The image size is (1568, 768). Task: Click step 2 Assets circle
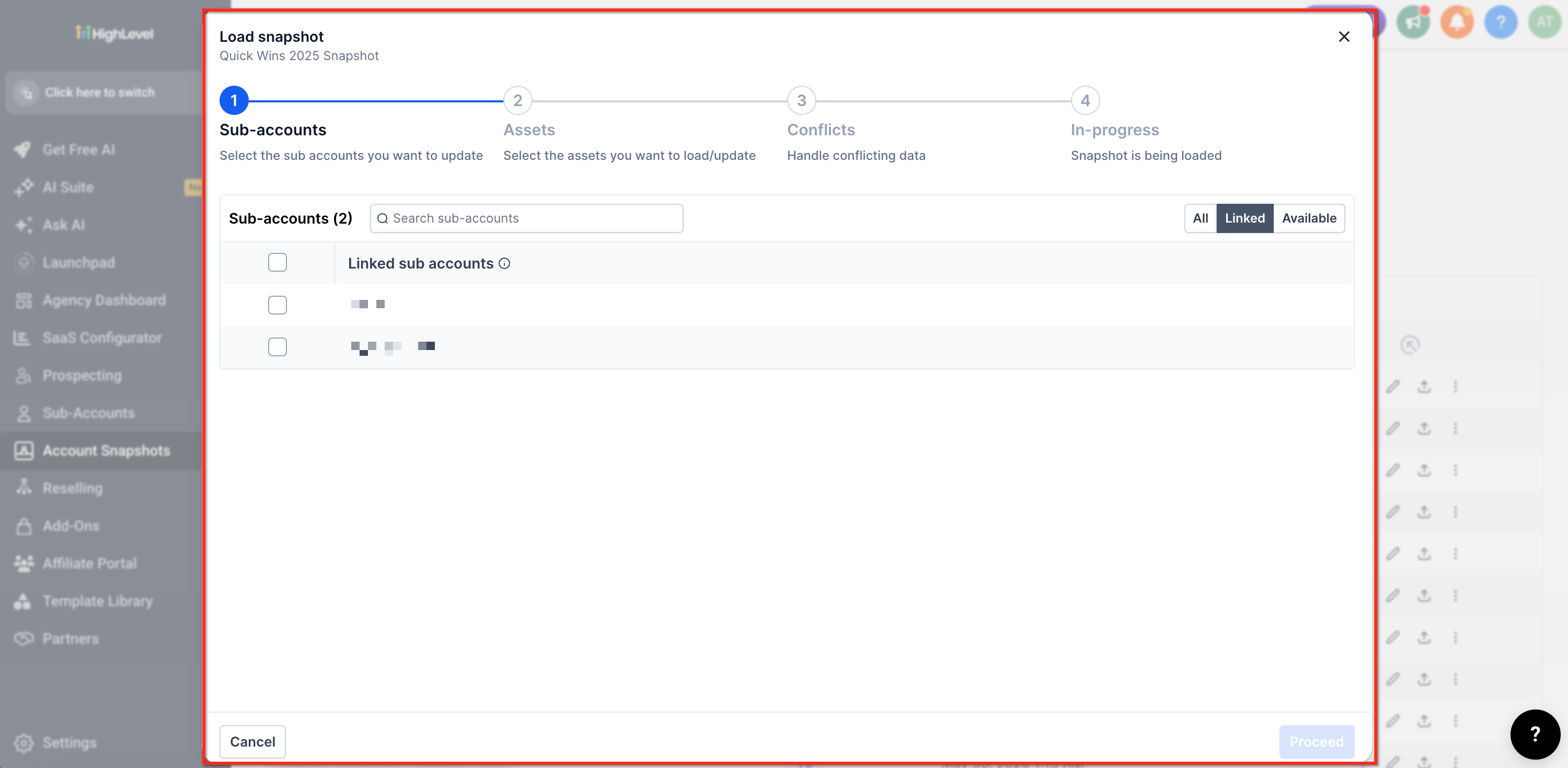tap(518, 100)
